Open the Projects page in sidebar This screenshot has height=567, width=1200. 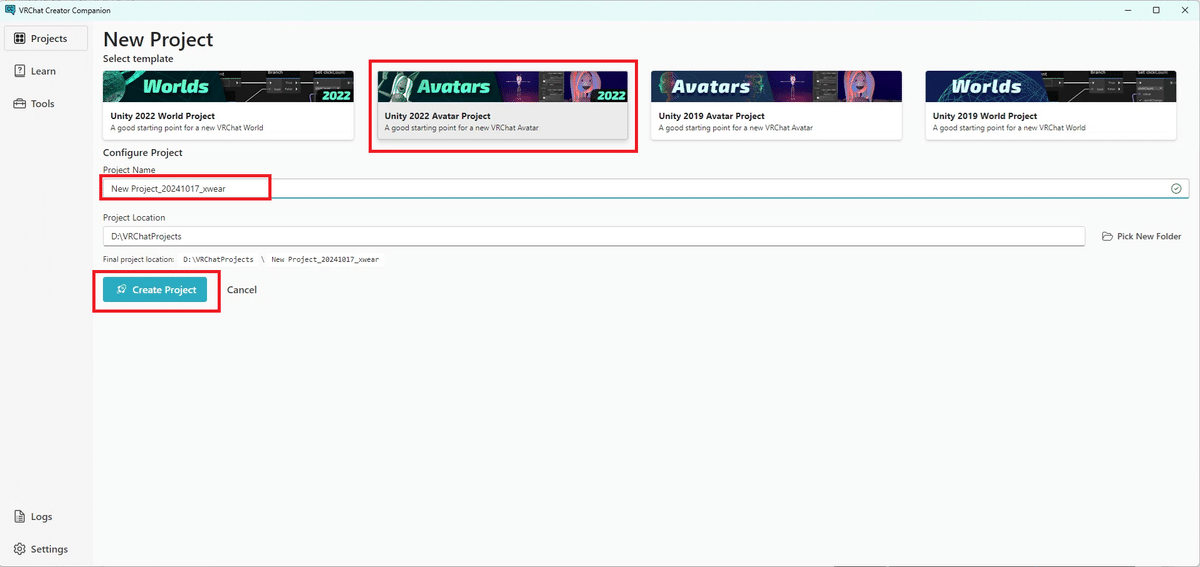coord(45,39)
